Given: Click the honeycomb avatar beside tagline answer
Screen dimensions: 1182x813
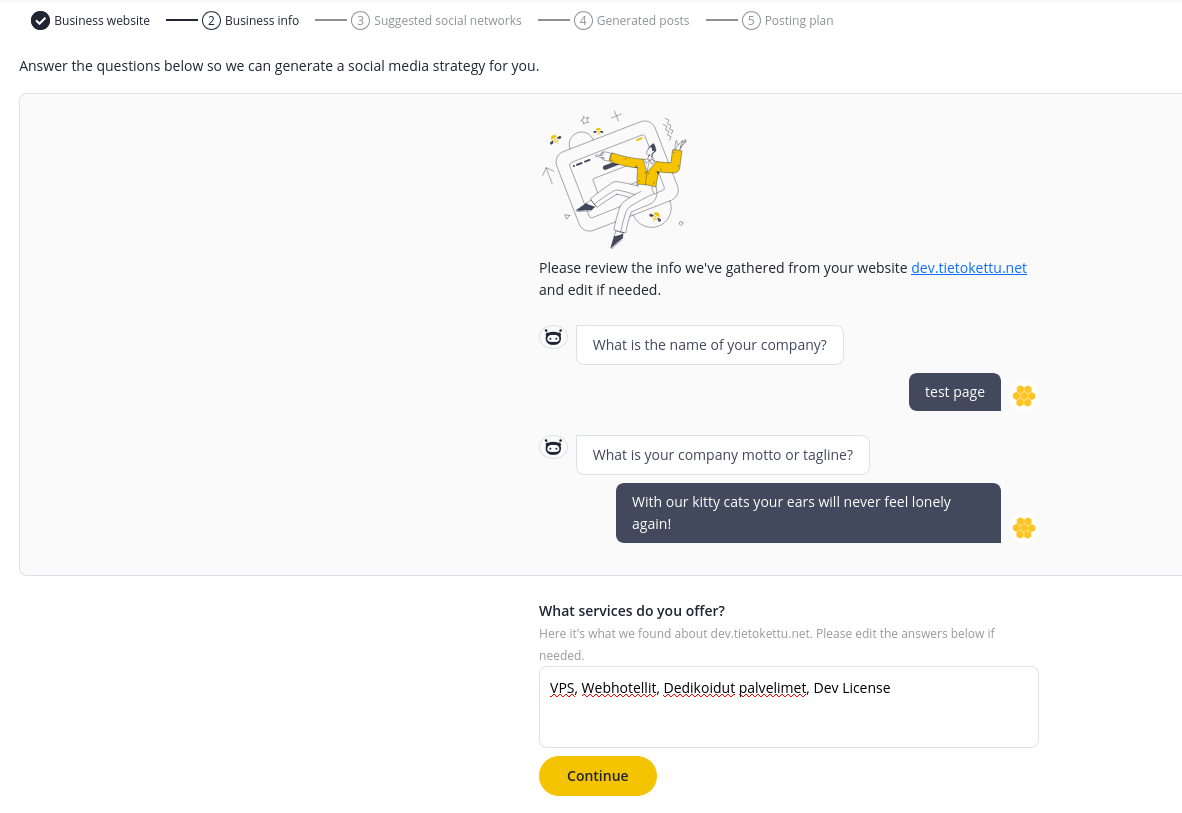Looking at the screenshot, I should (1024, 528).
